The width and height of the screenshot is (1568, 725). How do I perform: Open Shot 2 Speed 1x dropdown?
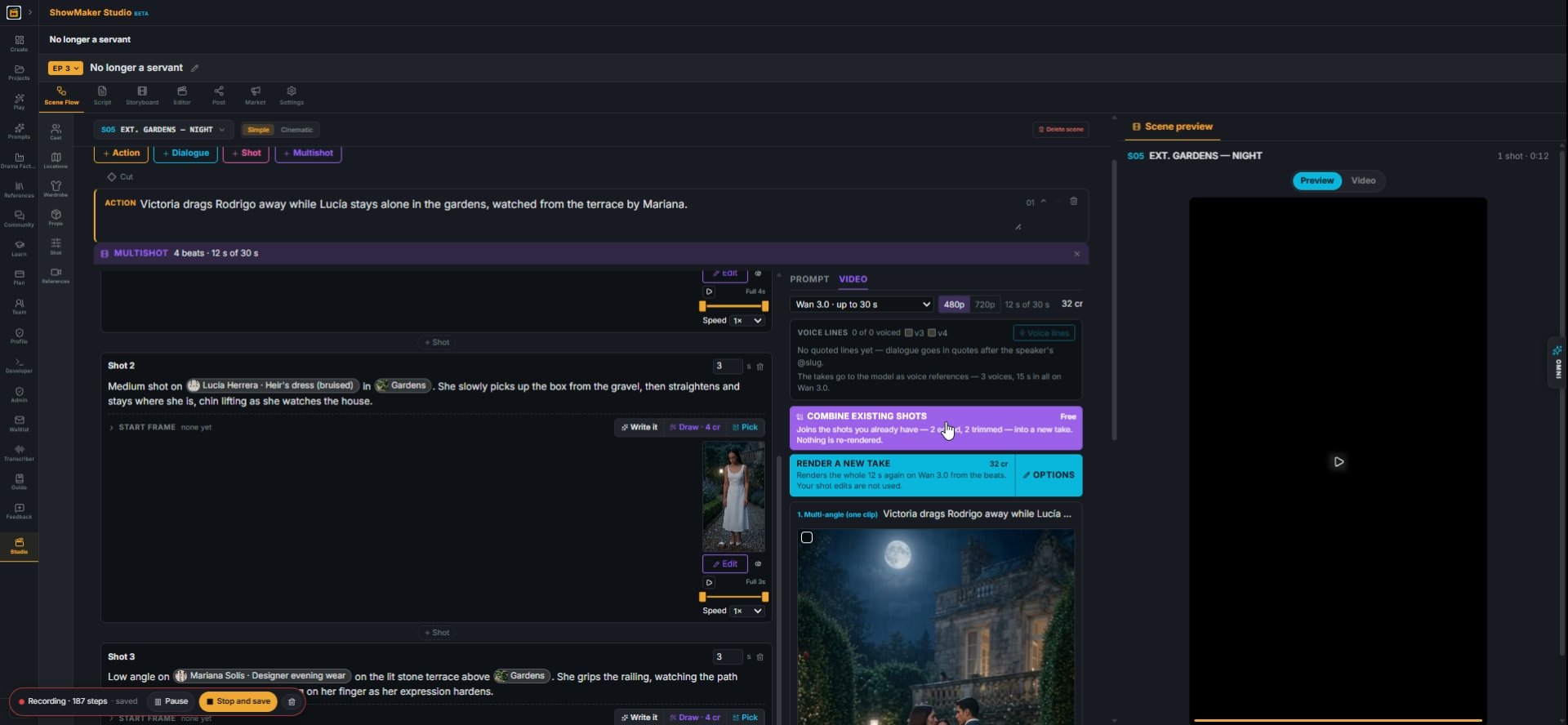pyautogui.click(x=747, y=612)
